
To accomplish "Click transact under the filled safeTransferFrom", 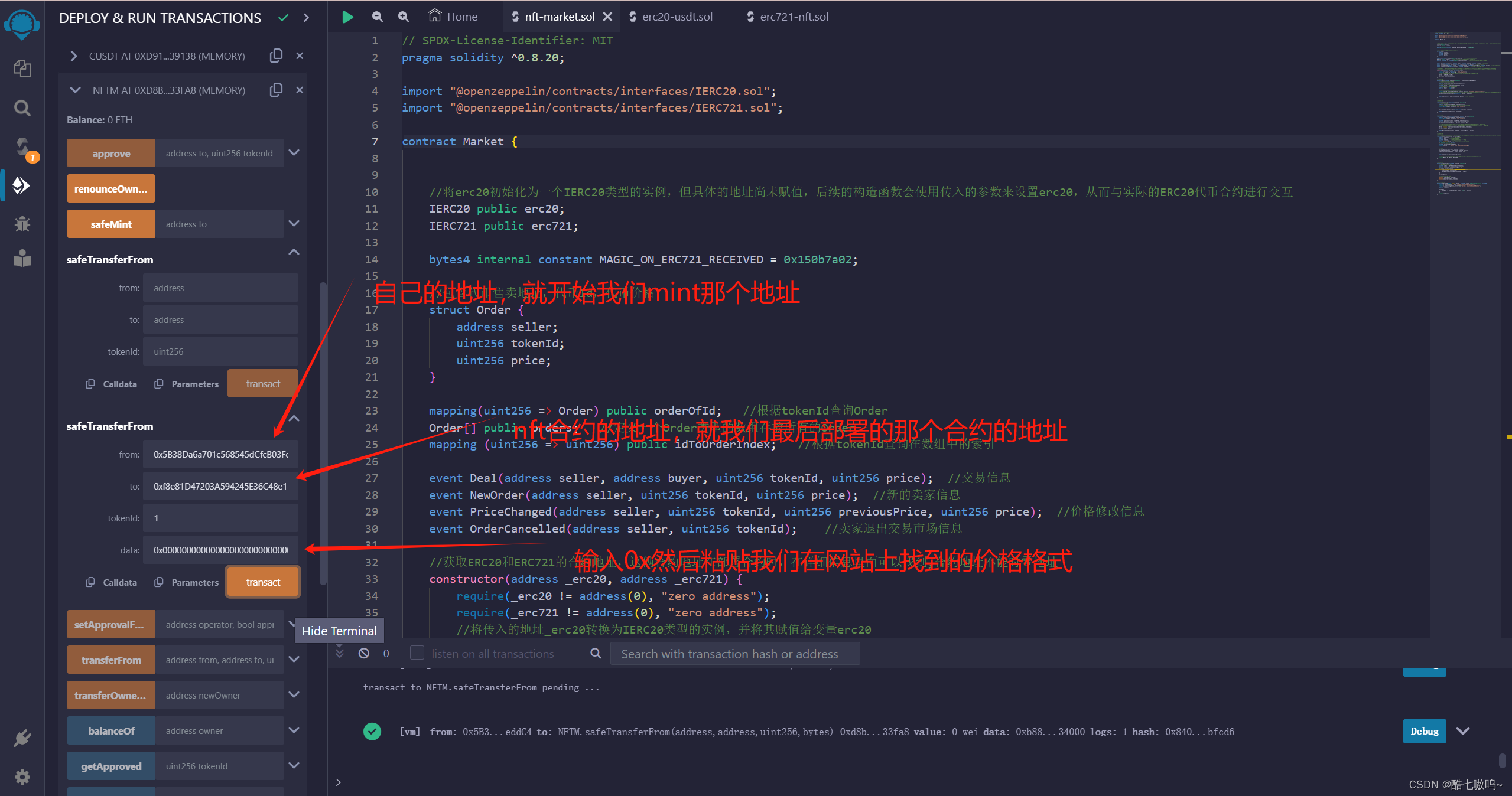I will pyautogui.click(x=263, y=582).
